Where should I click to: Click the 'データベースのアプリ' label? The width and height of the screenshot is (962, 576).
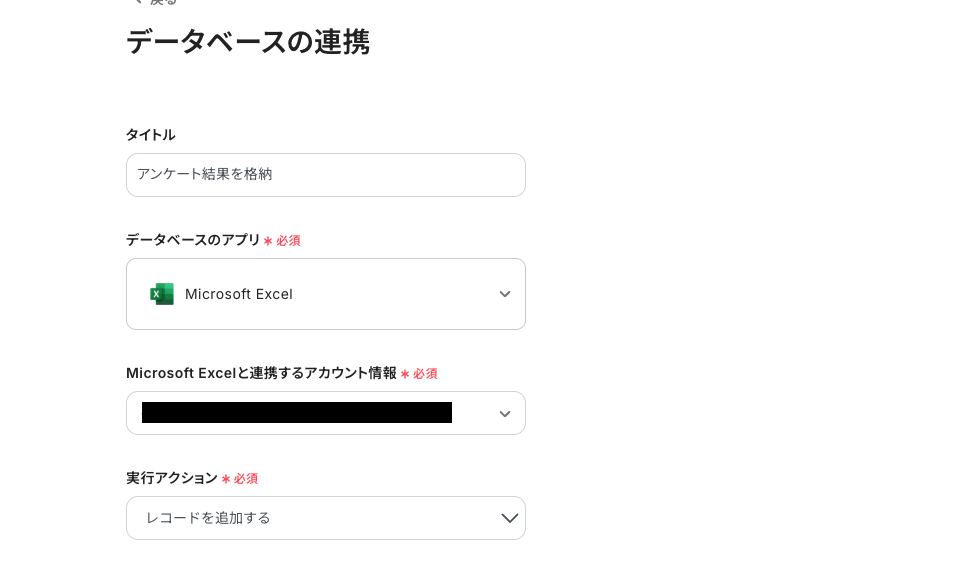pyautogui.click(x=193, y=240)
